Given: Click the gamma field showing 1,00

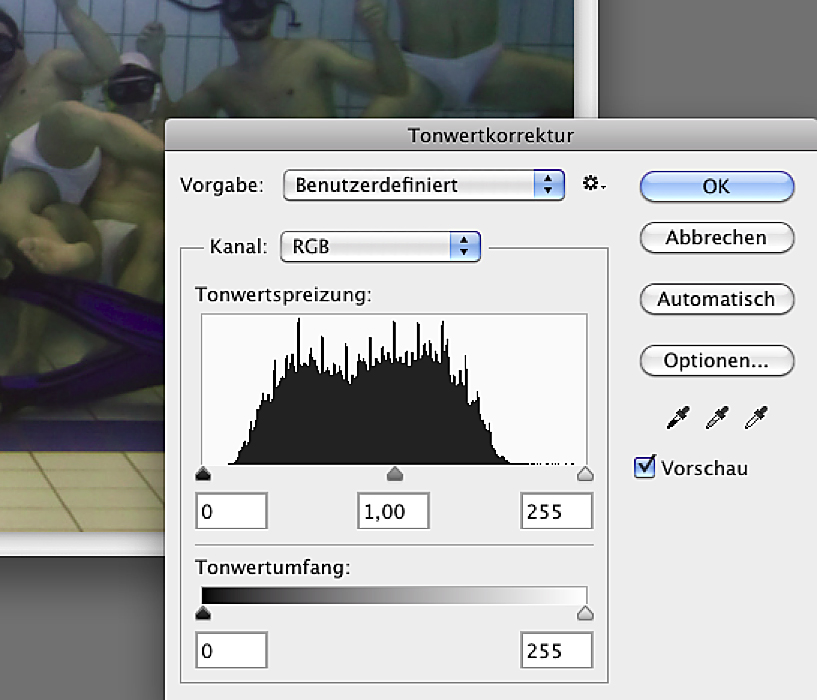Looking at the screenshot, I should pyautogui.click(x=393, y=511).
